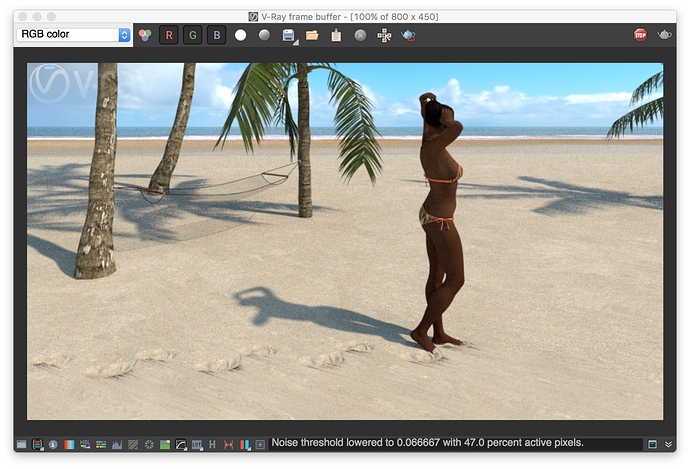Toggle the blue channel view

tap(216, 35)
